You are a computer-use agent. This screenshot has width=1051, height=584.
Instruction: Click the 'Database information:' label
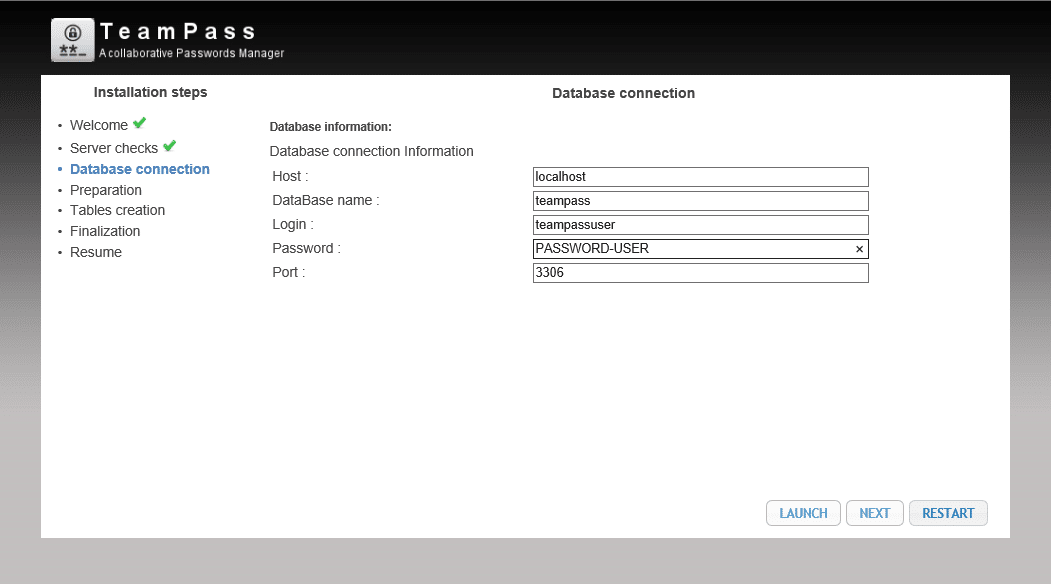coord(330,127)
